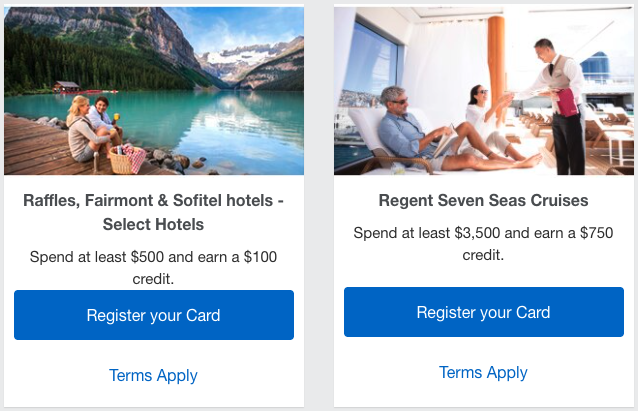This screenshot has width=638, height=411.
Task: Click the picnic basket in the lake photo
Action: 126,157
